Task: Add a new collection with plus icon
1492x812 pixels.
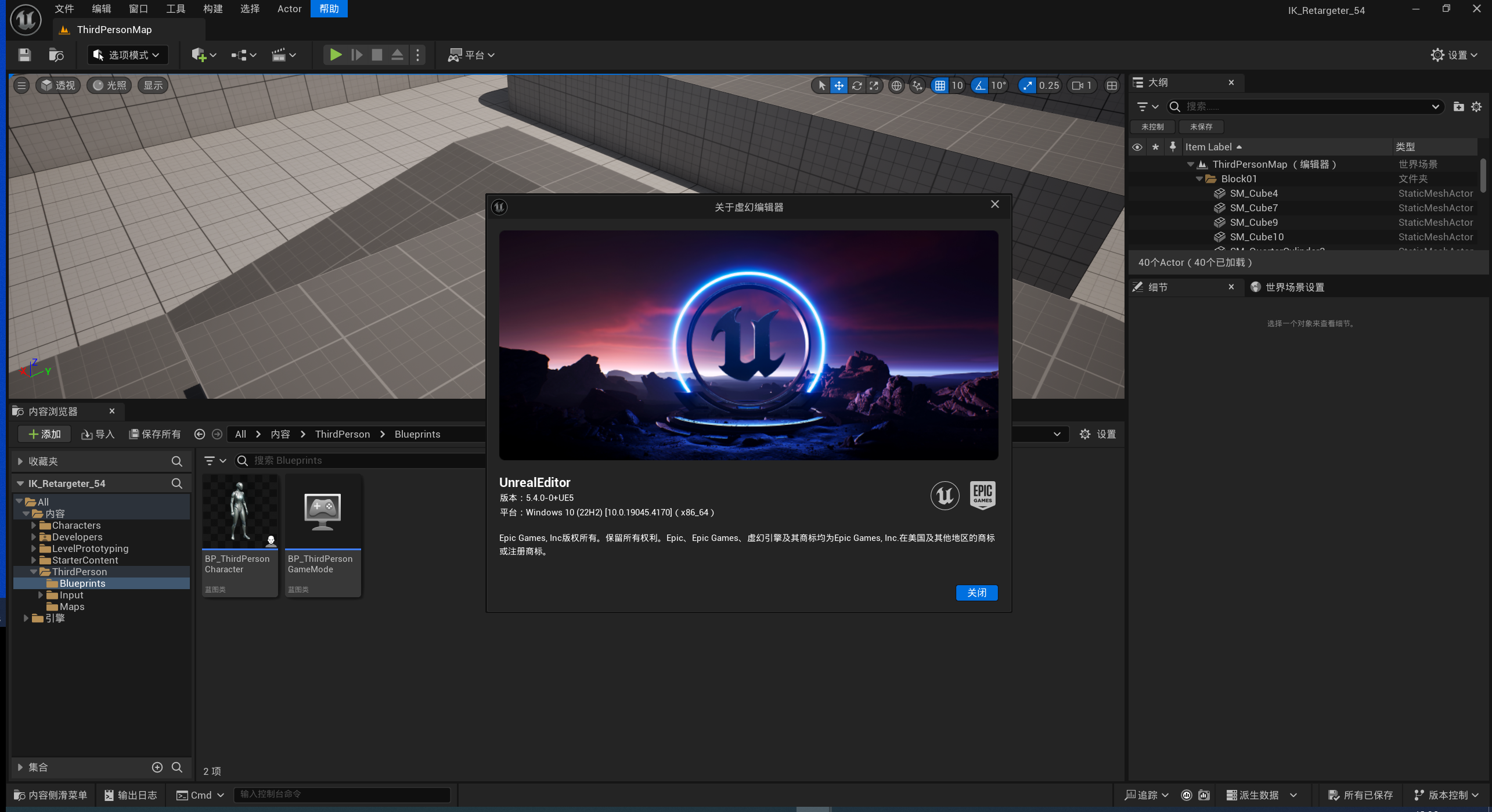Action: click(x=157, y=767)
